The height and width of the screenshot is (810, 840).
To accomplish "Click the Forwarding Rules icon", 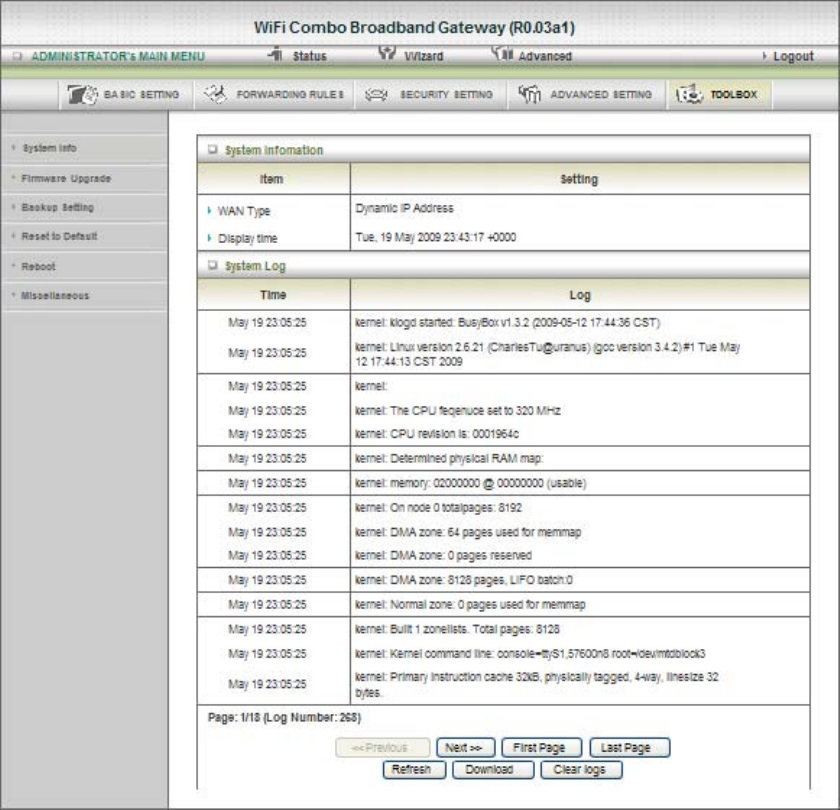I will (x=215, y=94).
